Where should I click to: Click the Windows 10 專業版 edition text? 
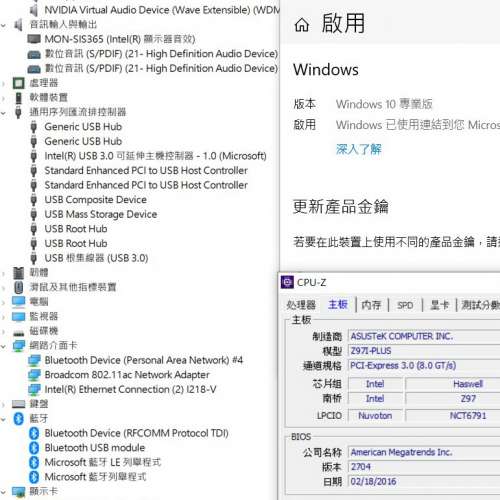pos(384,104)
